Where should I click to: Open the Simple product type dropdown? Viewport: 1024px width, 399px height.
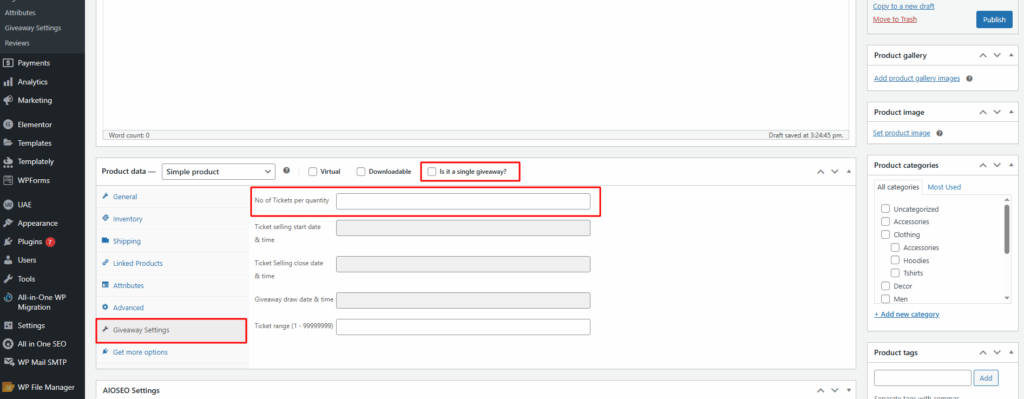click(x=218, y=172)
